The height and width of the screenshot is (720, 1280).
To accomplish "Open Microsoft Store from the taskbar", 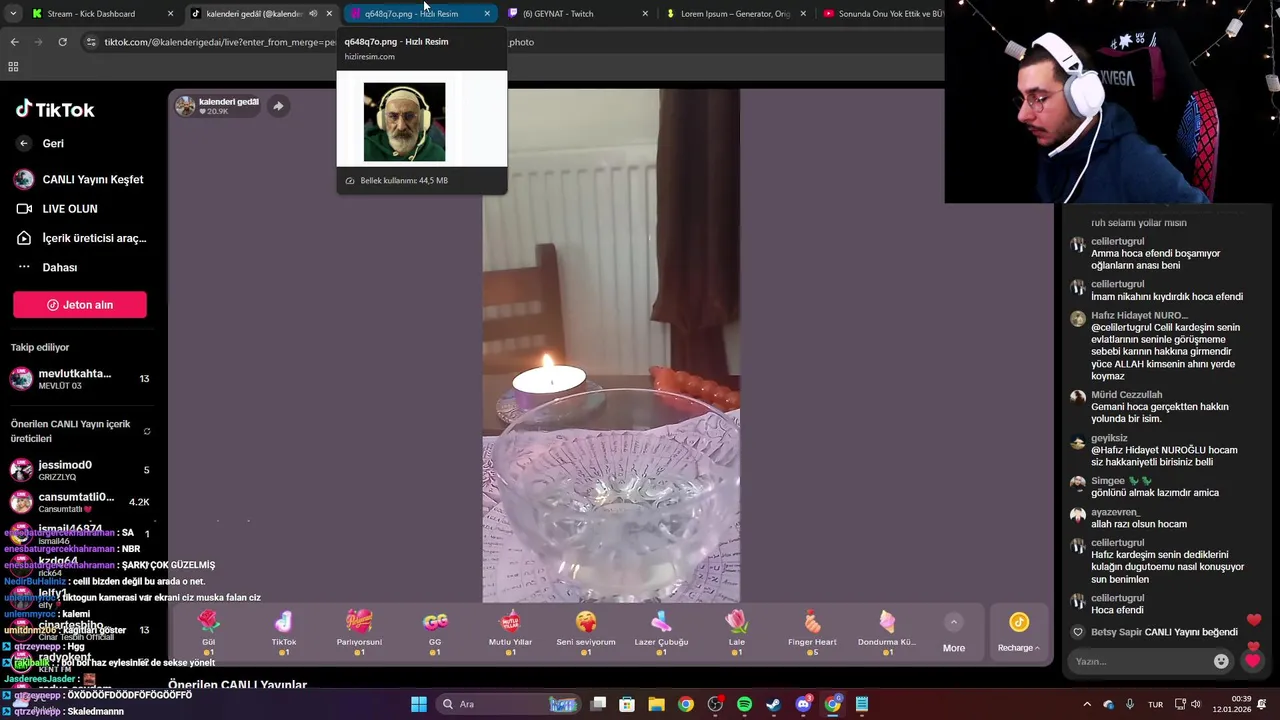I will pyautogui.click(x=627, y=704).
